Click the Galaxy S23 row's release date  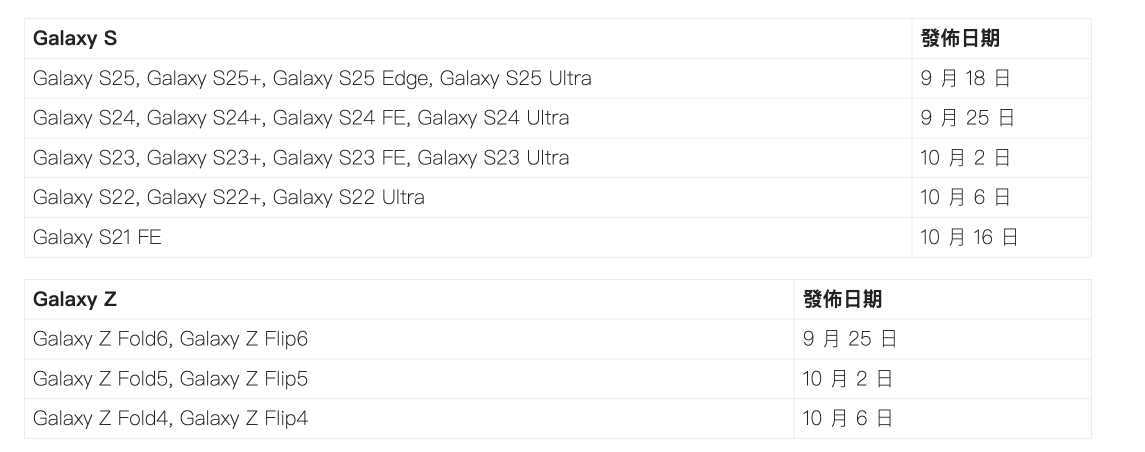tap(965, 158)
